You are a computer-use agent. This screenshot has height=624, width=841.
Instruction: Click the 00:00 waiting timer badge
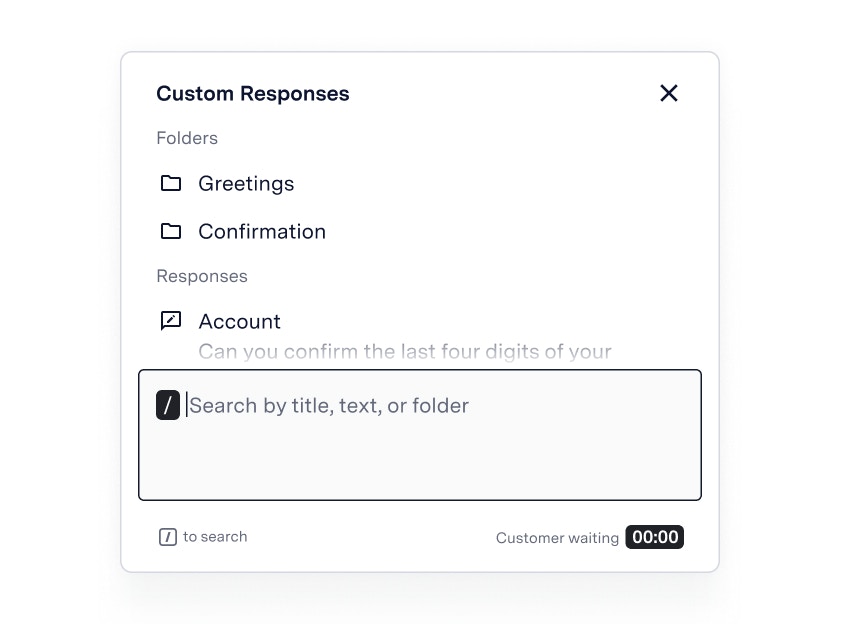coord(655,537)
